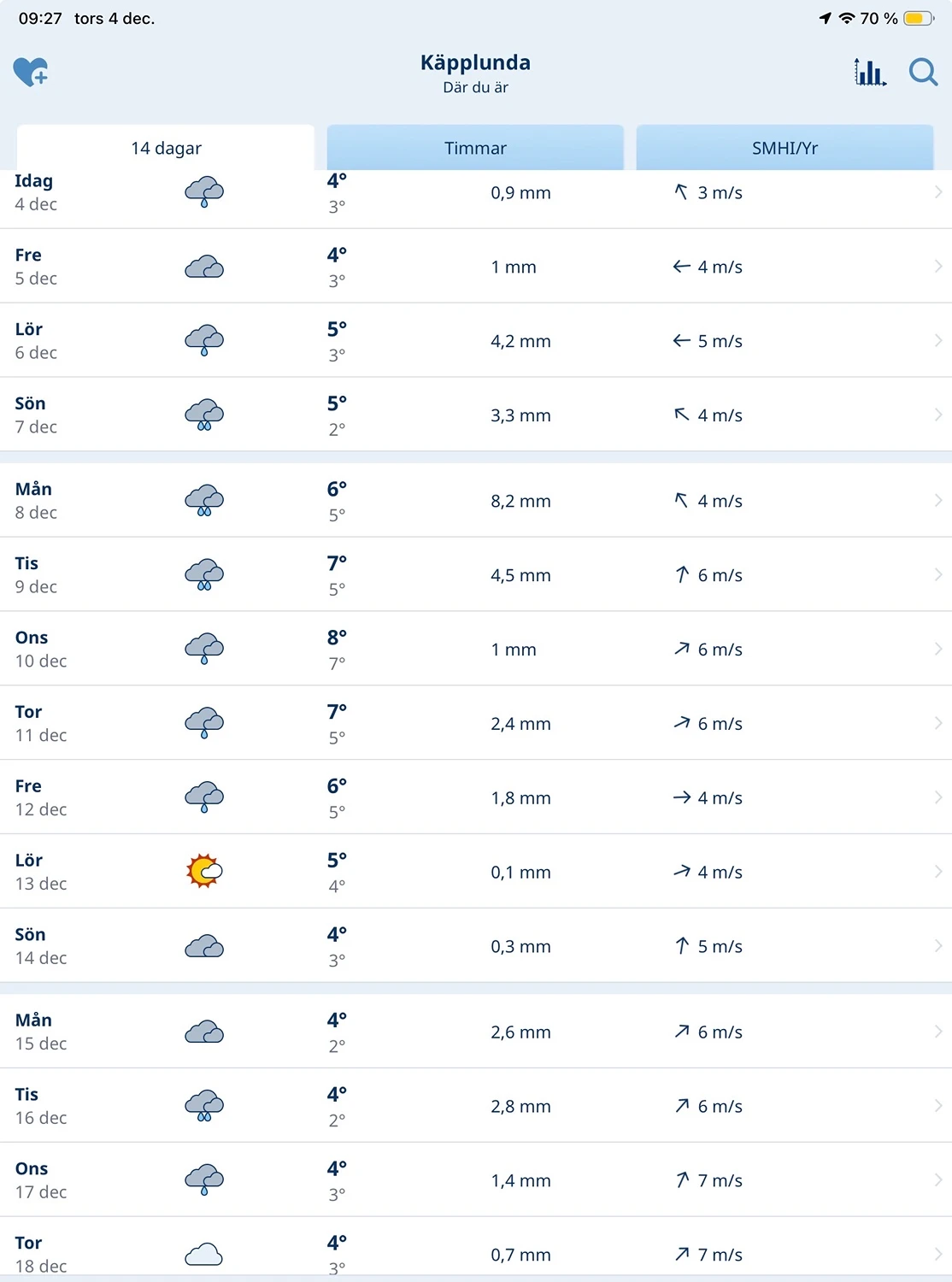Tap the white cloud icon for 18 dec
Image resolution: width=952 pixels, height=1282 pixels.
point(204,1255)
